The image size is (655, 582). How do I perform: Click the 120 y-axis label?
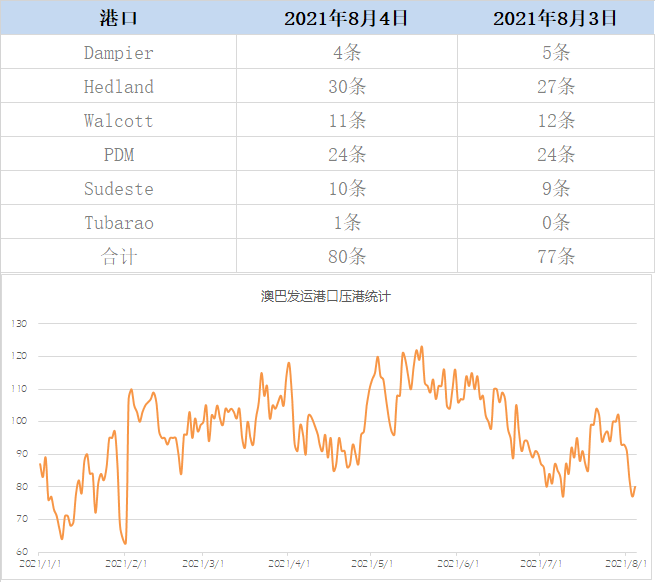pyautogui.click(x=19, y=356)
